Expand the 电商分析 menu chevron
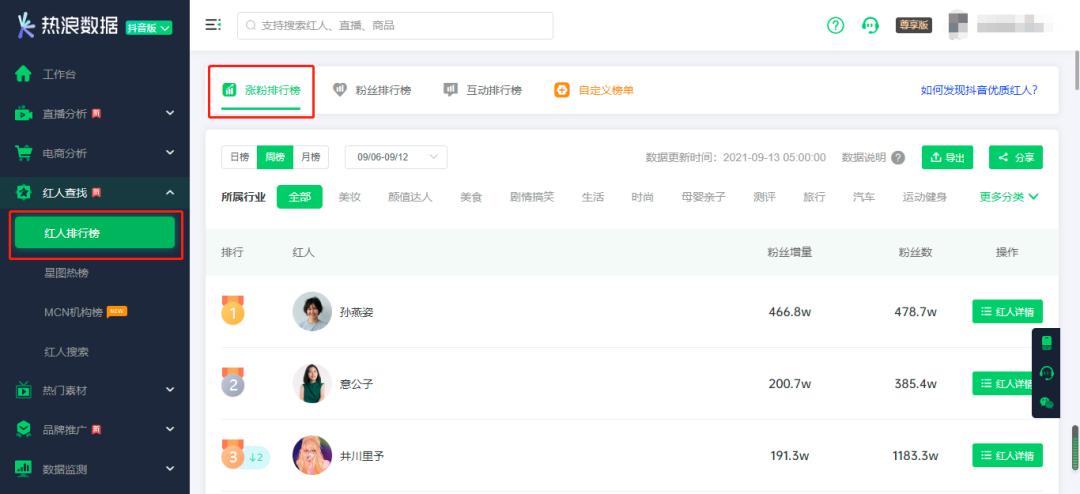This screenshot has width=1080, height=494. point(170,152)
